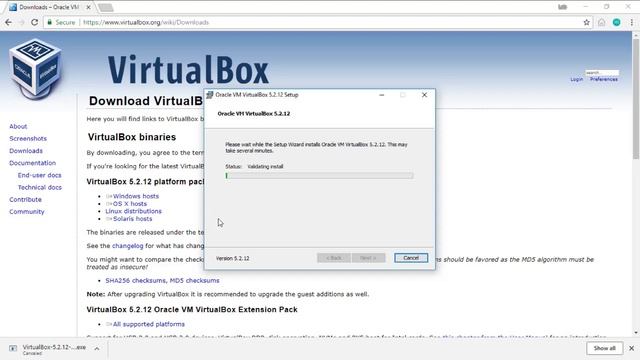Open Documentation in the sidebar

[32, 163]
